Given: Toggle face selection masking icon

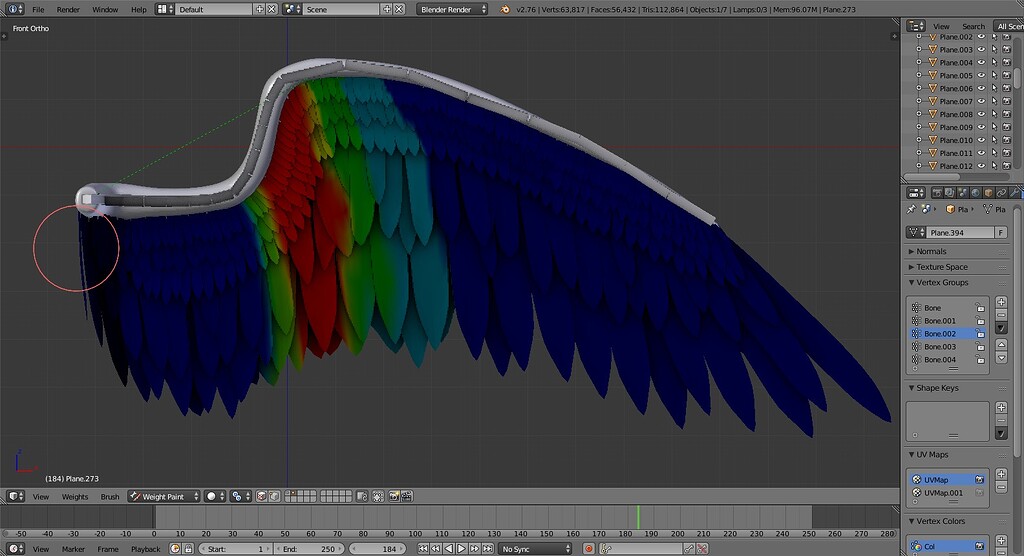Looking at the screenshot, I should [261, 497].
